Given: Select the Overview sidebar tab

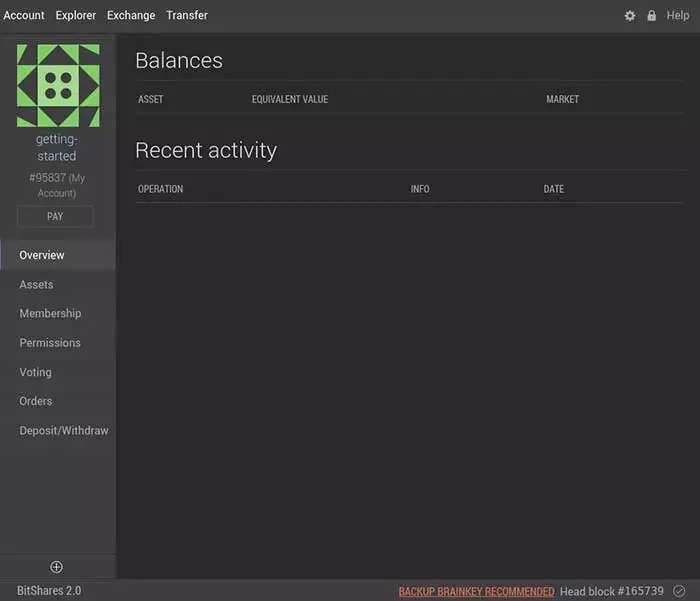Looking at the screenshot, I should click(x=42, y=255).
